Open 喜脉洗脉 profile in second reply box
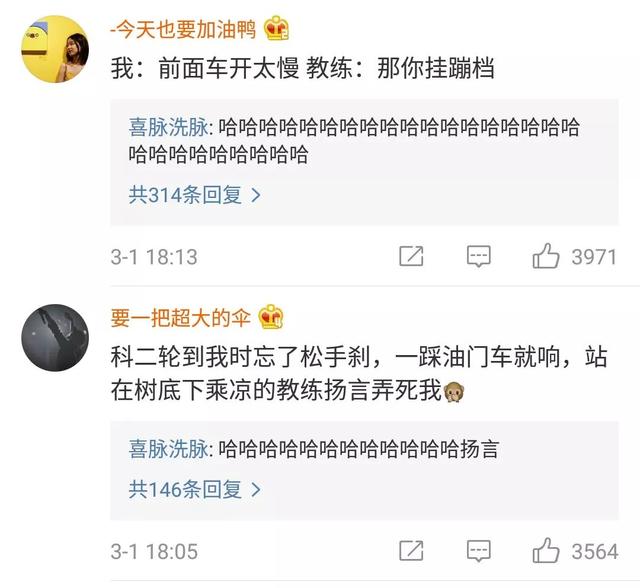 tap(169, 448)
